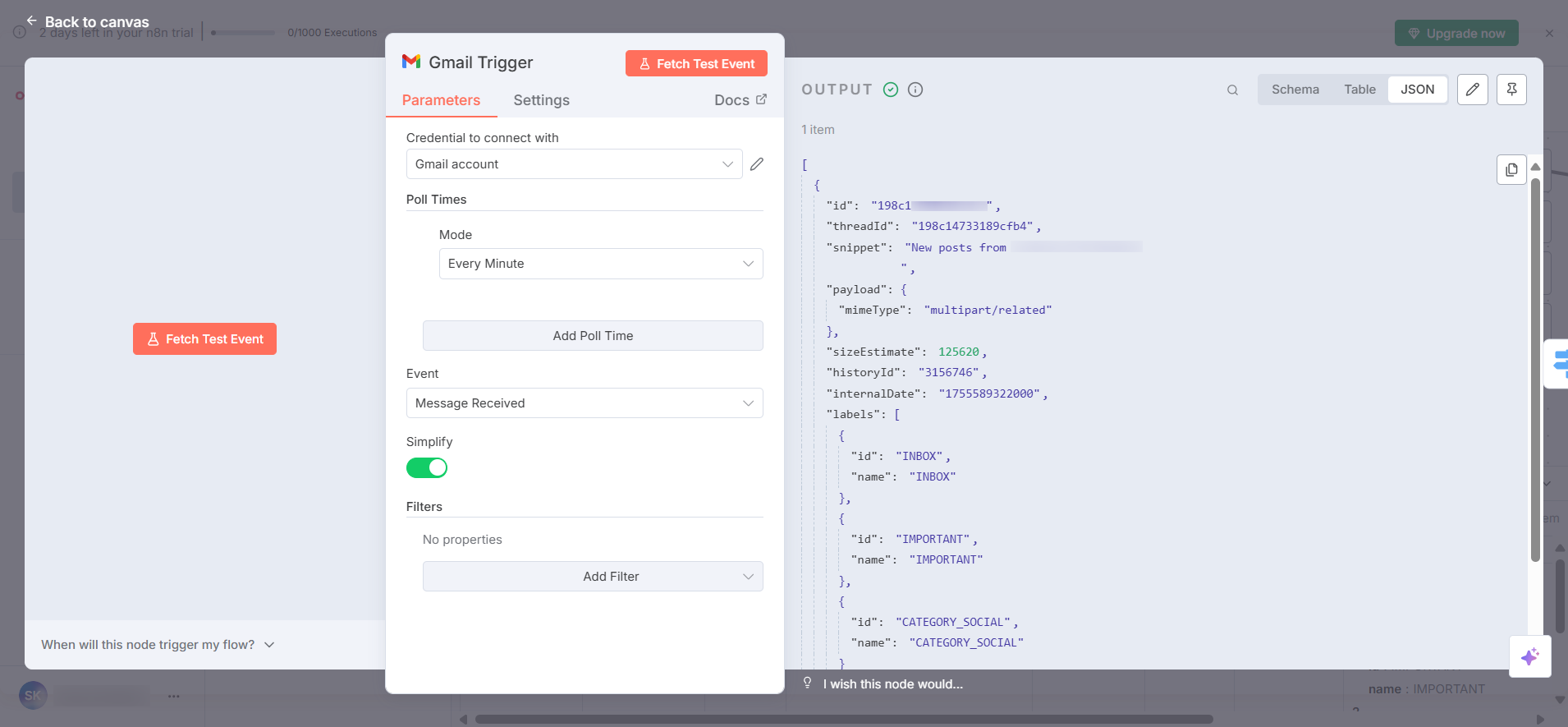Viewport: 1568px width, 727px height.
Task: Click the output info circle icon
Action: tap(915, 90)
